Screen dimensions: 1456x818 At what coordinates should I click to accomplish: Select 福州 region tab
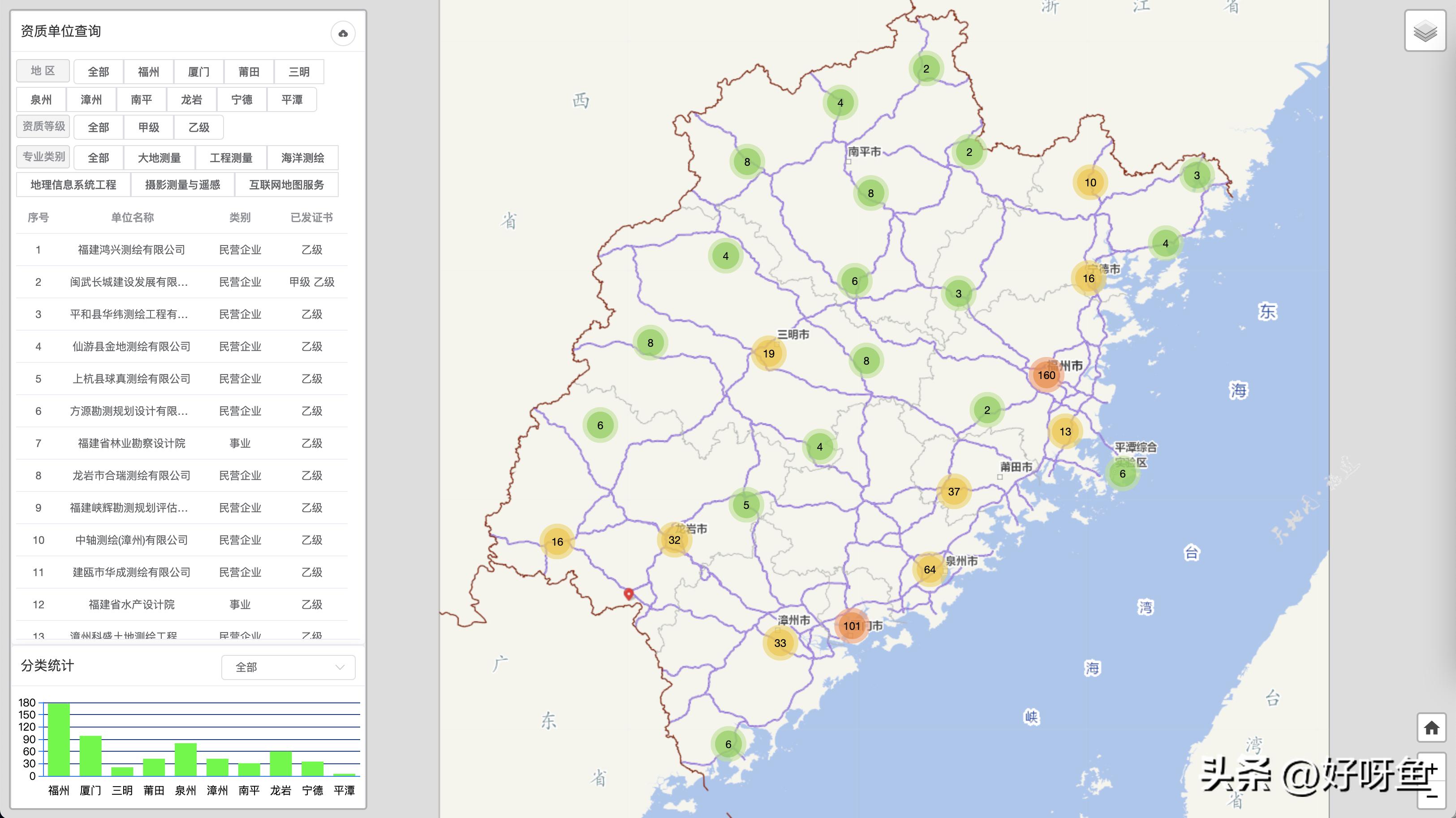[148, 72]
